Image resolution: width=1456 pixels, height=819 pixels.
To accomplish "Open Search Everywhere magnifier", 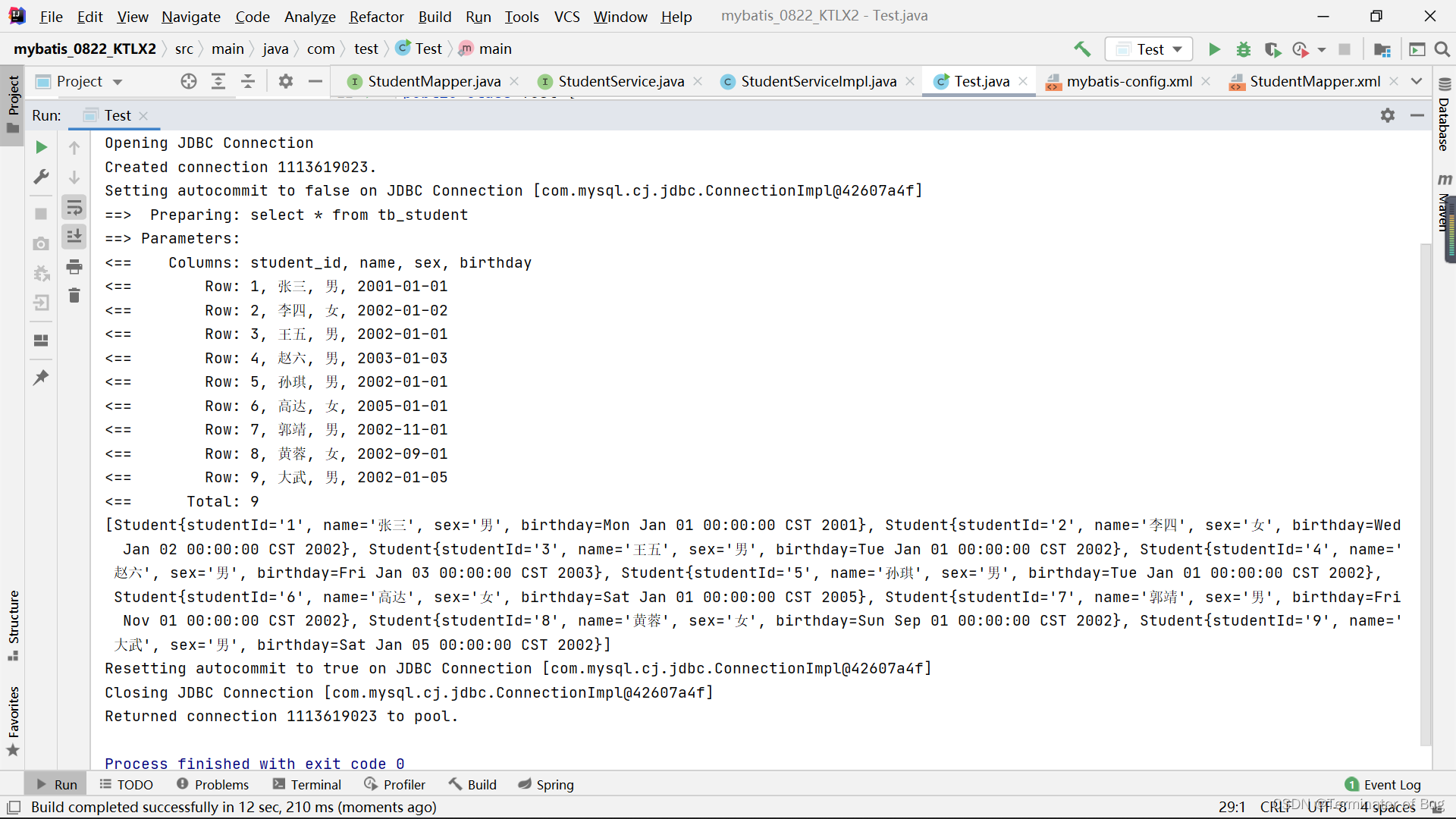I will pos(1442,49).
